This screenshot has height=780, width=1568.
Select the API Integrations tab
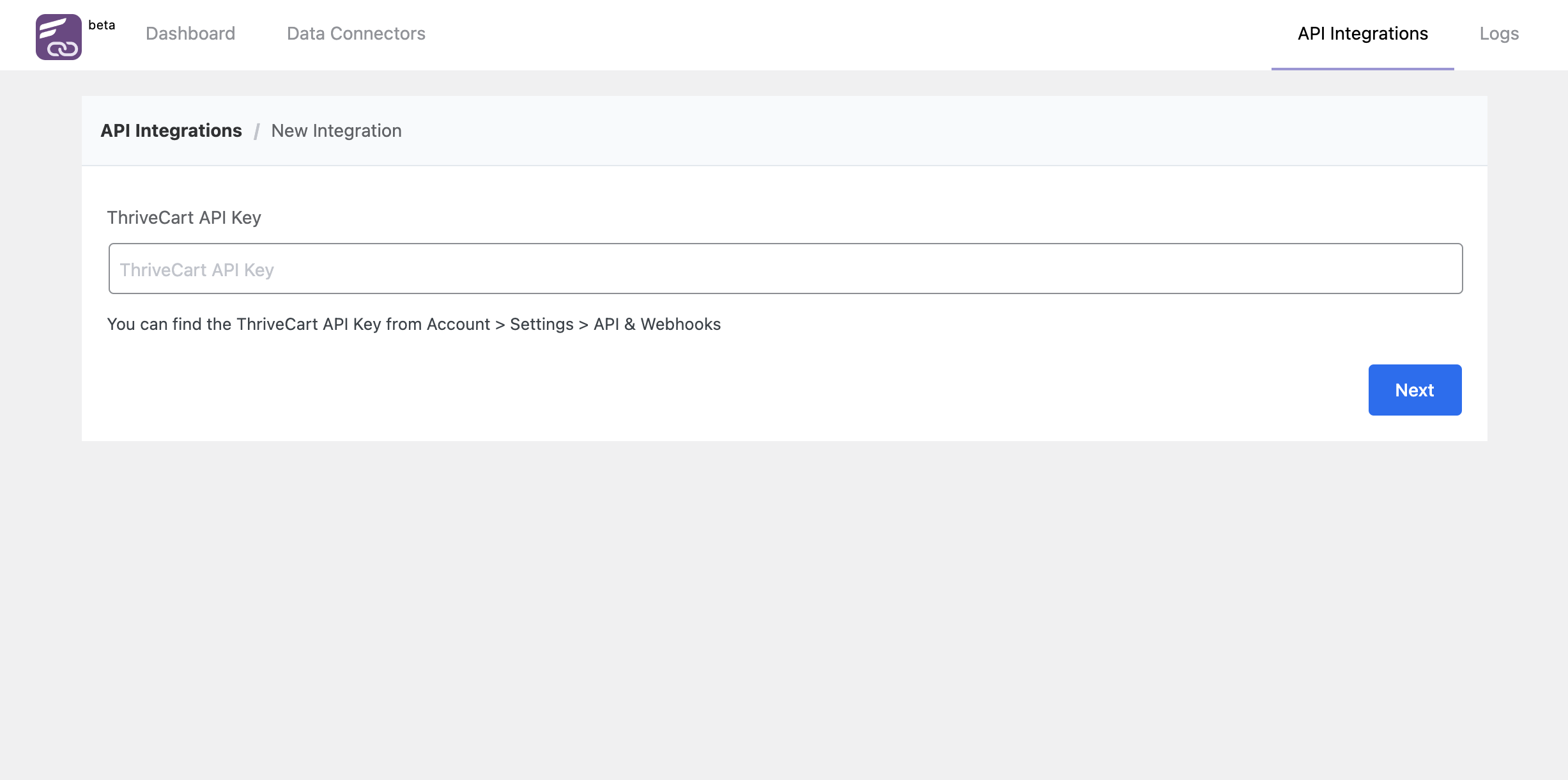pyautogui.click(x=1362, y=33)
